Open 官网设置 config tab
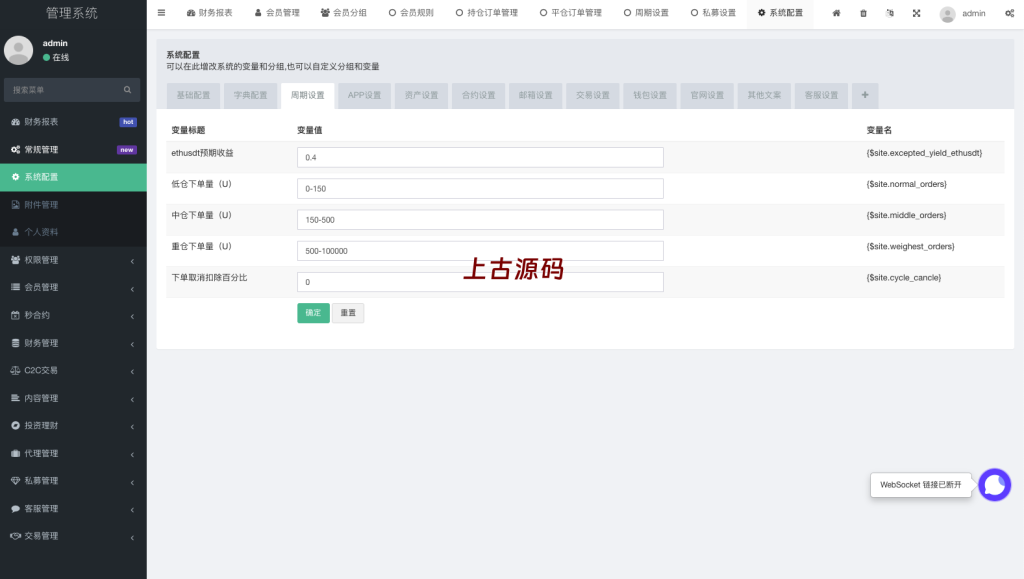 tap(707, 95)
